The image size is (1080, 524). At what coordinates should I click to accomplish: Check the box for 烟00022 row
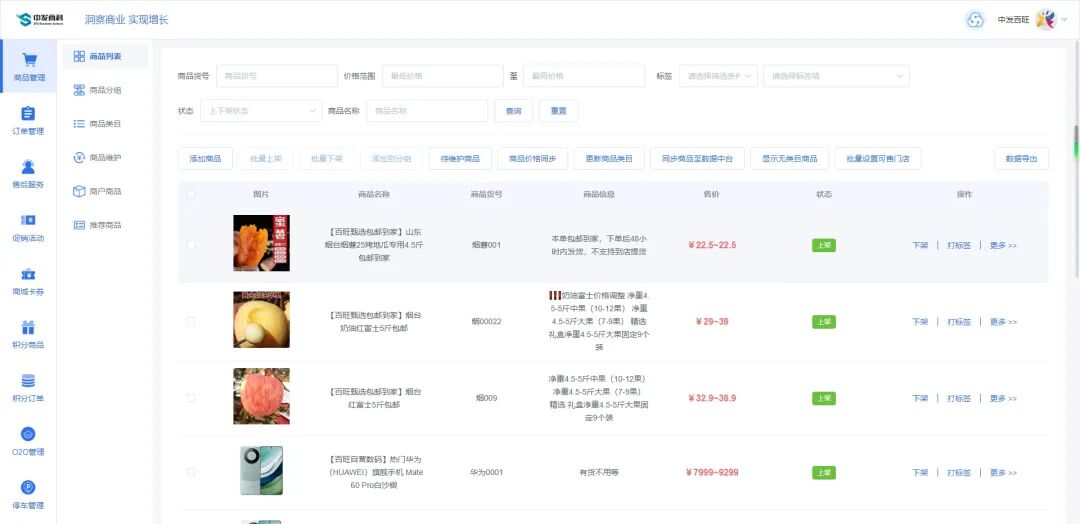(191, 322)
